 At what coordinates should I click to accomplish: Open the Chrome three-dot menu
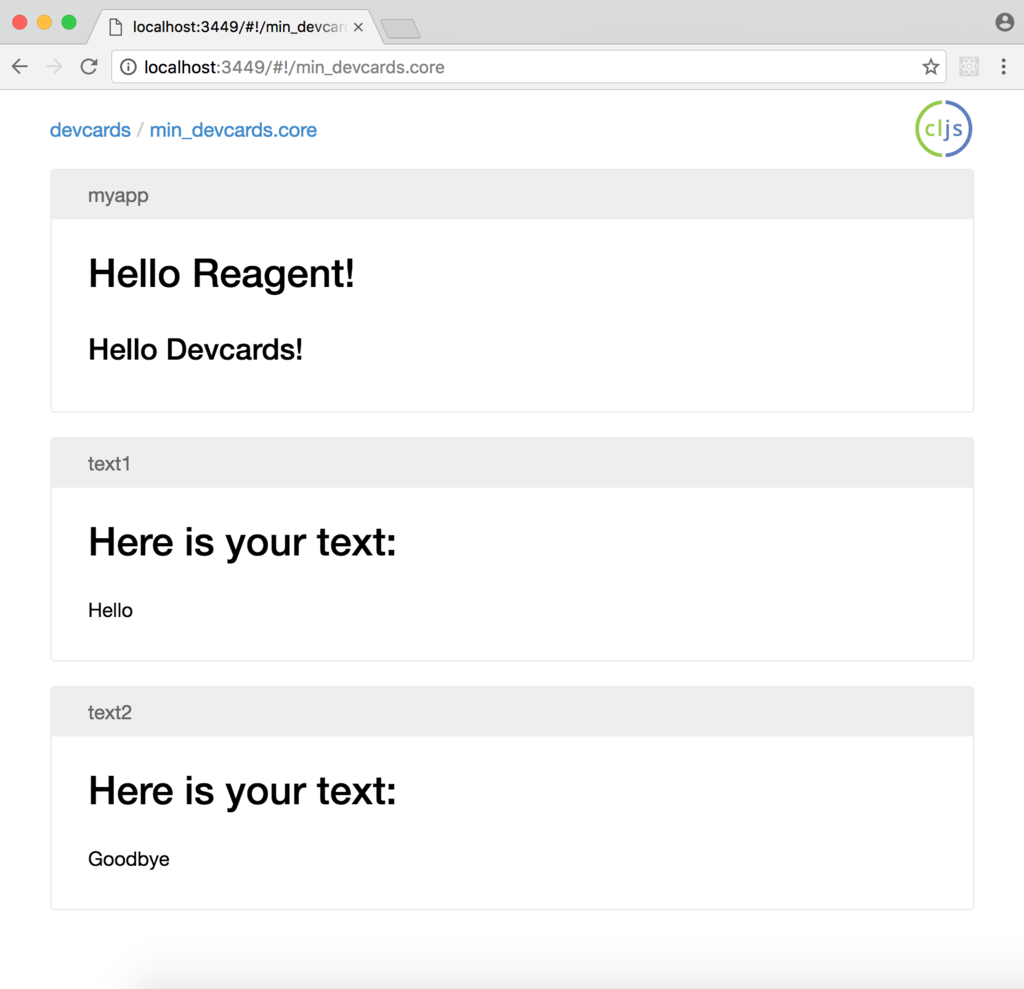[1003, 66]
